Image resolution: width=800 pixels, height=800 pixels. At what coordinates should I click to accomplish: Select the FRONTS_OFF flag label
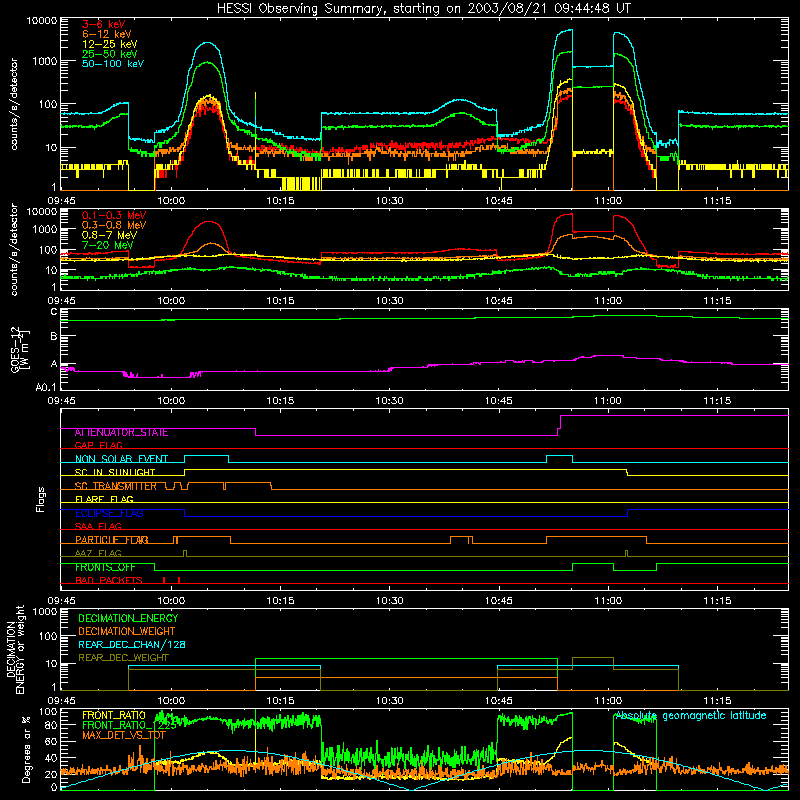105,567
